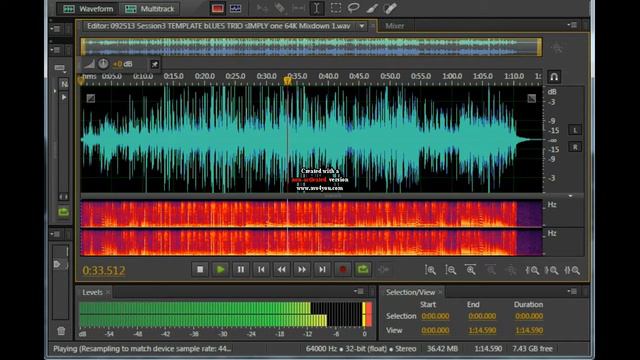640x360 pixels.
Task: Select the Marquee Selection tool
Action: pyautogui.click(x=336, y=8)
